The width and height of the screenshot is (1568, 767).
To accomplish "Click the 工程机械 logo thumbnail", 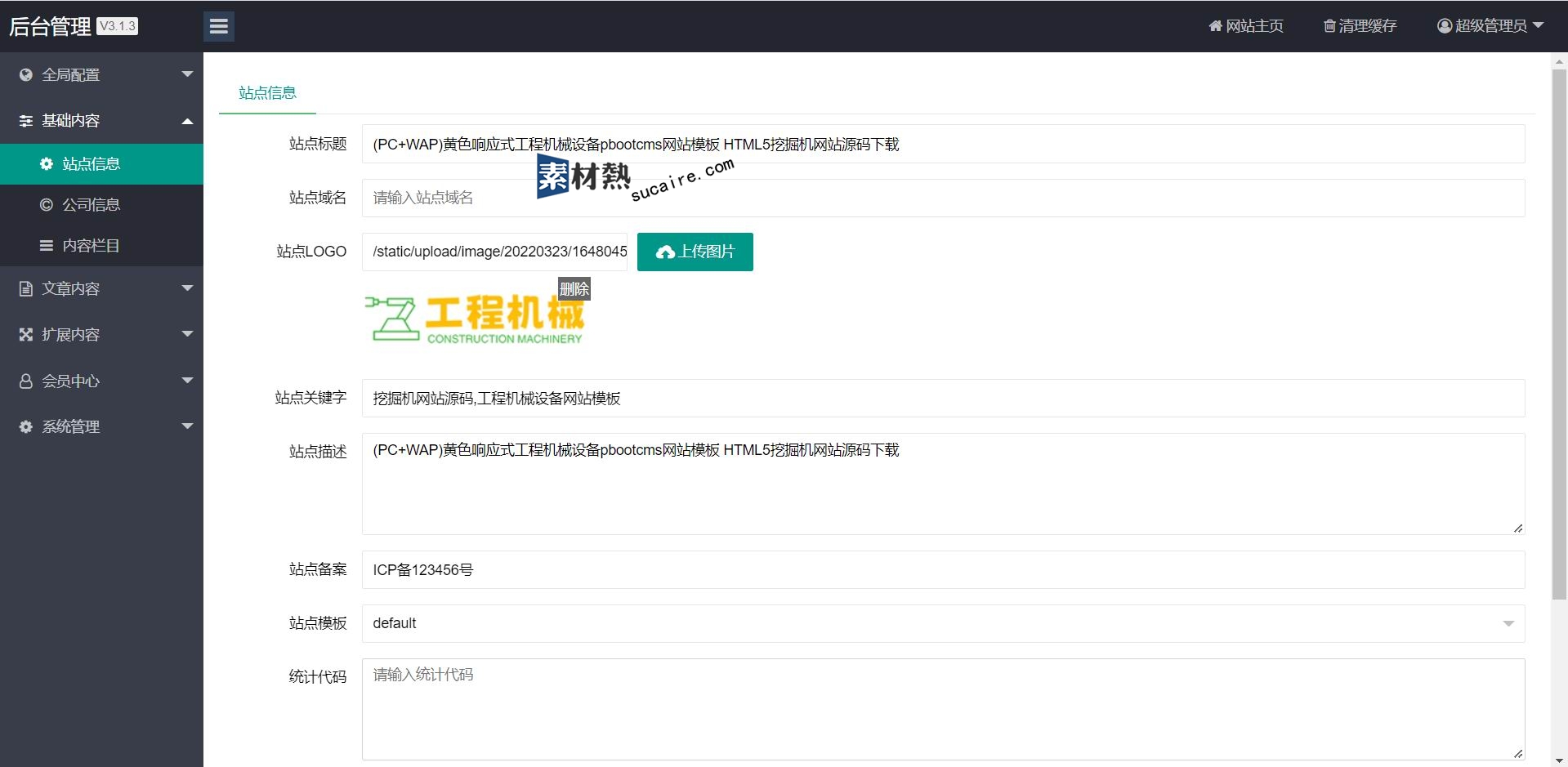I will coord(476,319).
